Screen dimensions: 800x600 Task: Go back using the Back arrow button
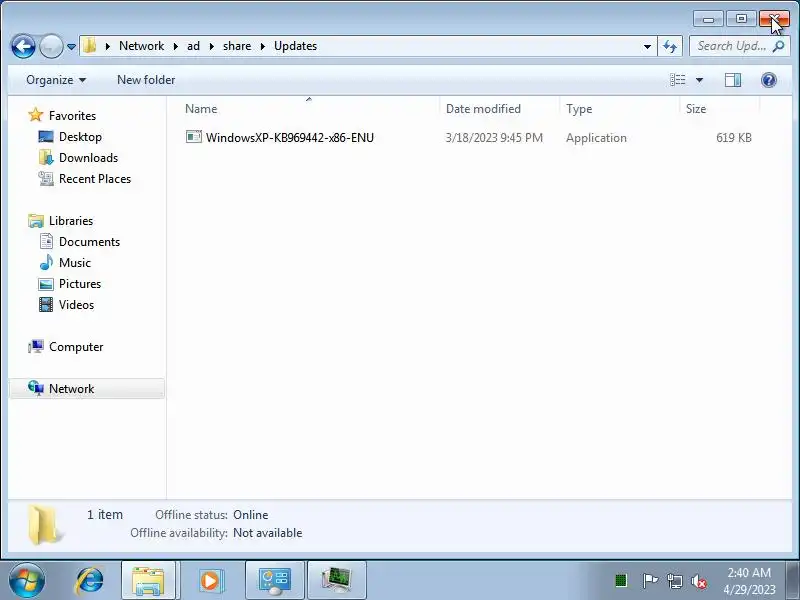[x=23, y=46]
